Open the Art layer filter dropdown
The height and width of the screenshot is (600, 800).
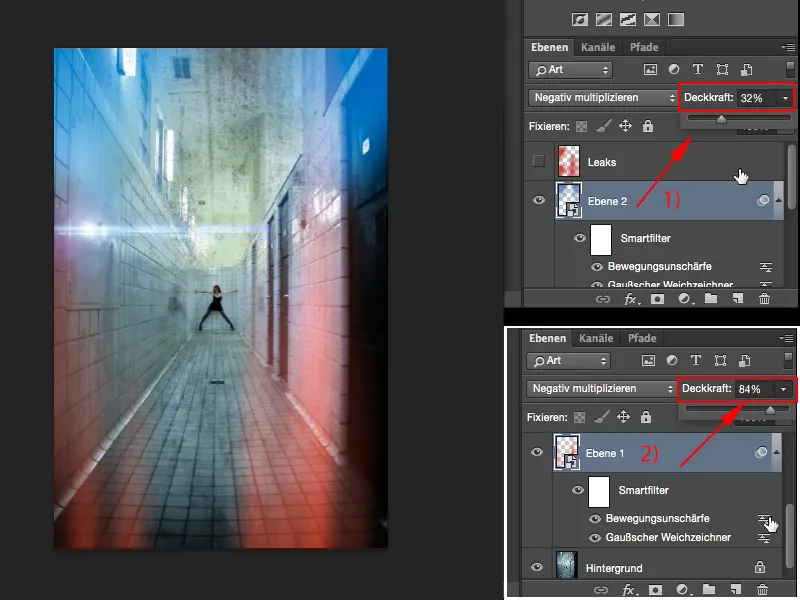(571, 70)
